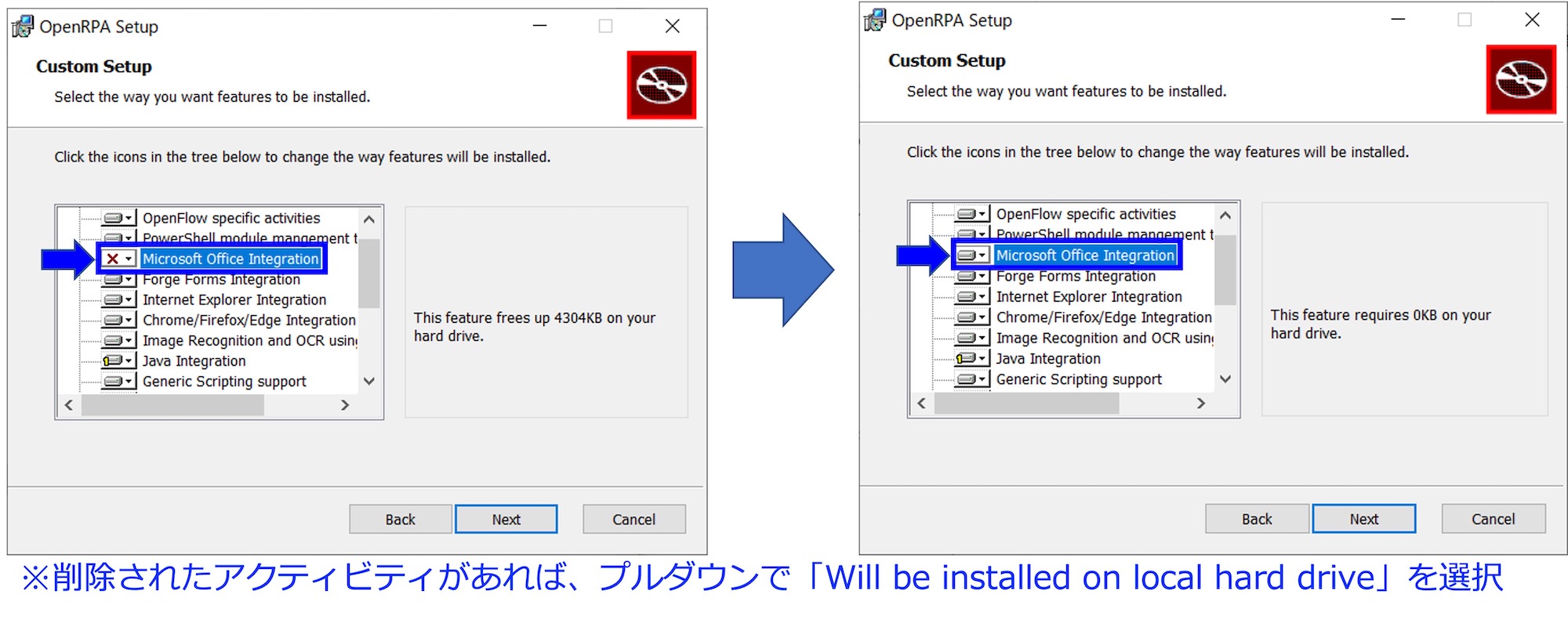Click the red disc banner icon, right window

pyautogui.click(x=1521, y=79)
